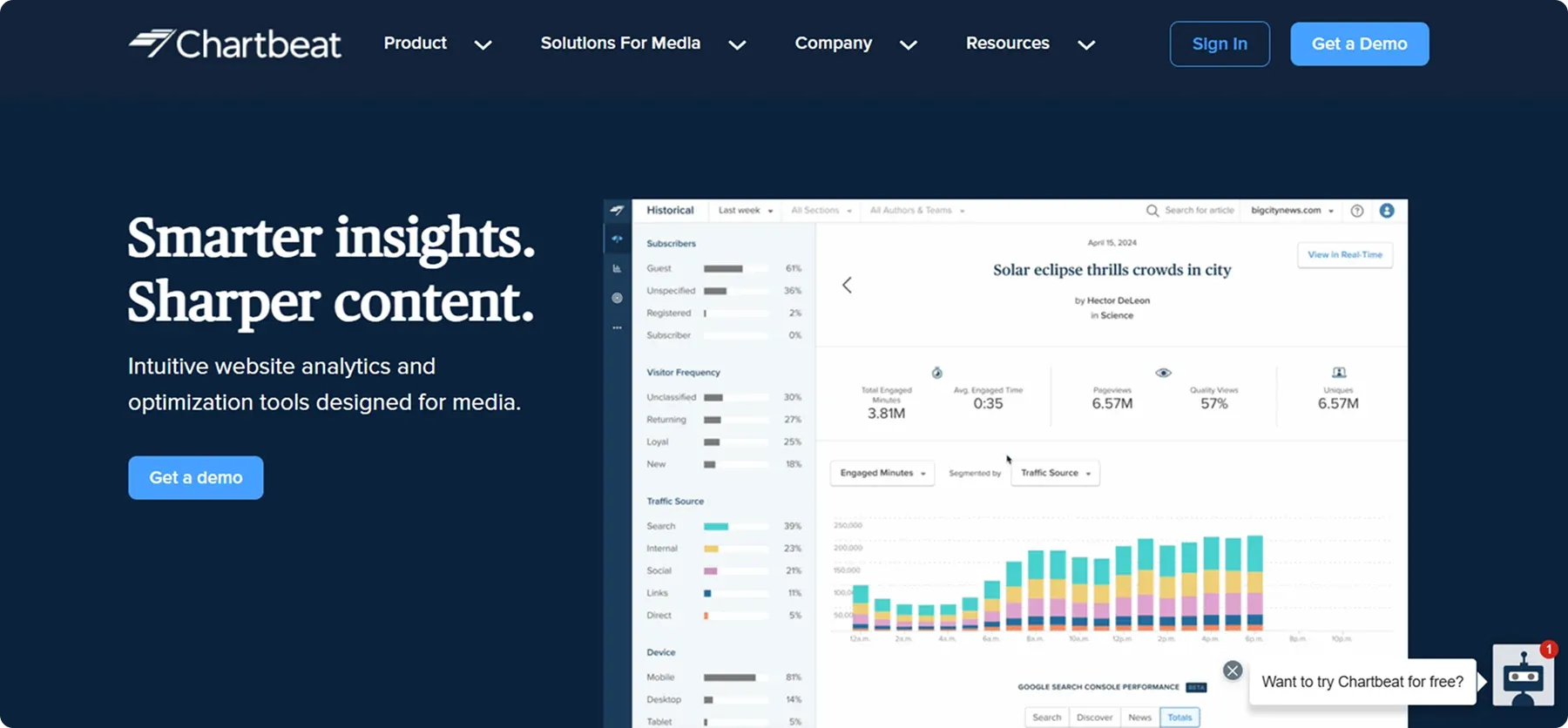Click the View in Real-Time button
Image resolution: width=1568 pixels, height=728 pixels.
(1345, 255)
